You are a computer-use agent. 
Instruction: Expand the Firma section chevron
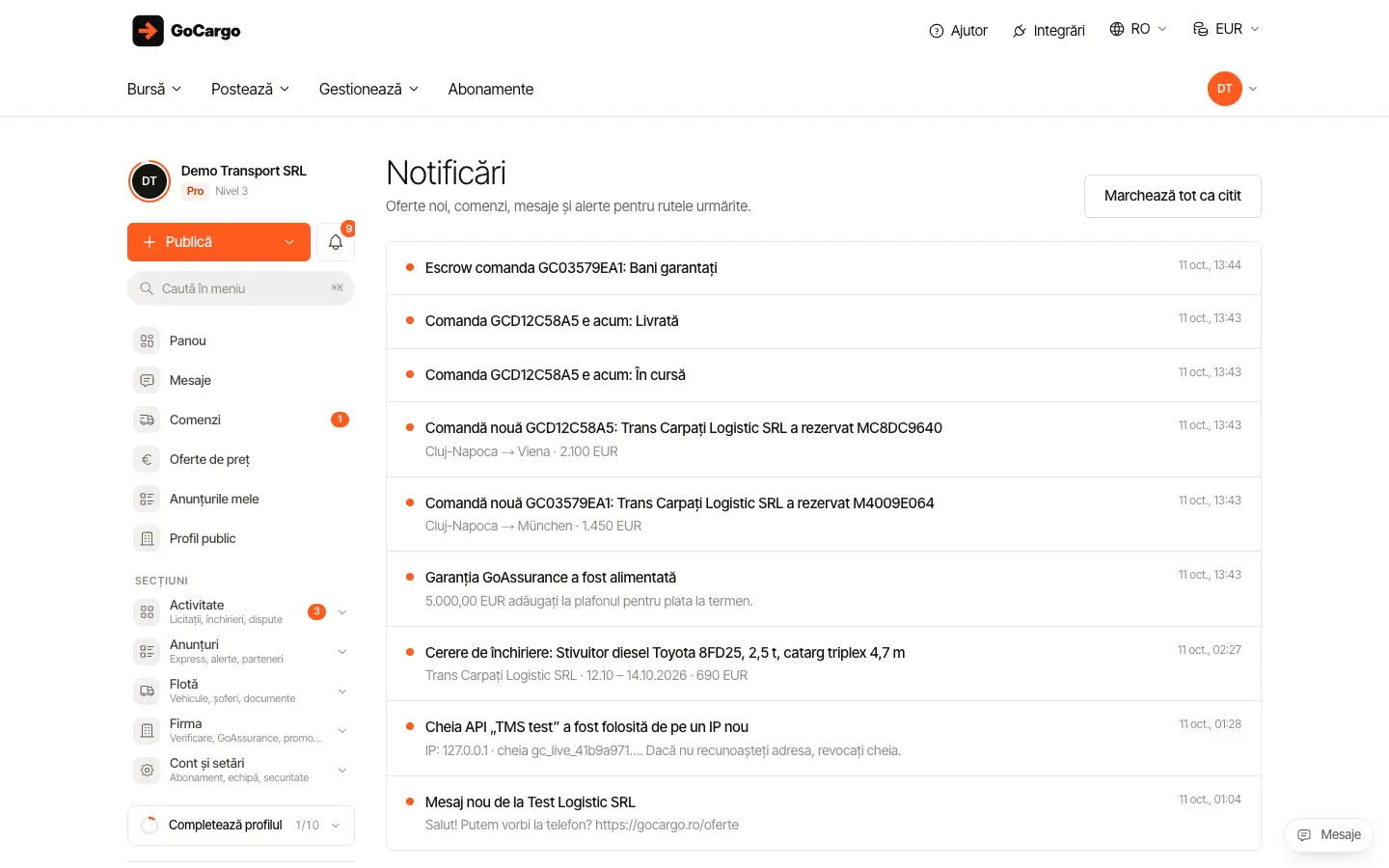coord(342,731)
